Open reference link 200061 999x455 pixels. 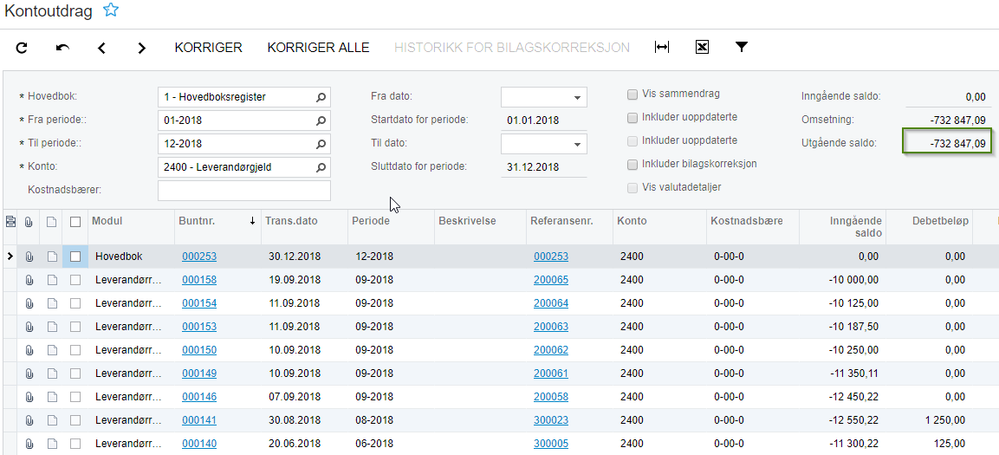(x=551, y=373)
